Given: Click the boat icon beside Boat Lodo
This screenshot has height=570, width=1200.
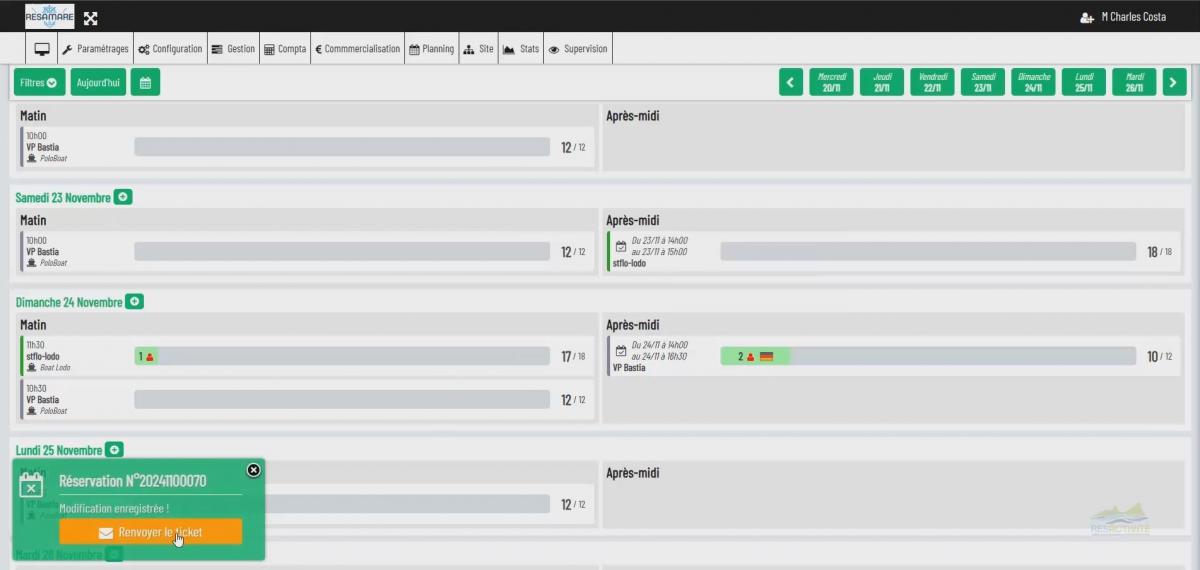Looking at the screenshot, I should (32, 367).
